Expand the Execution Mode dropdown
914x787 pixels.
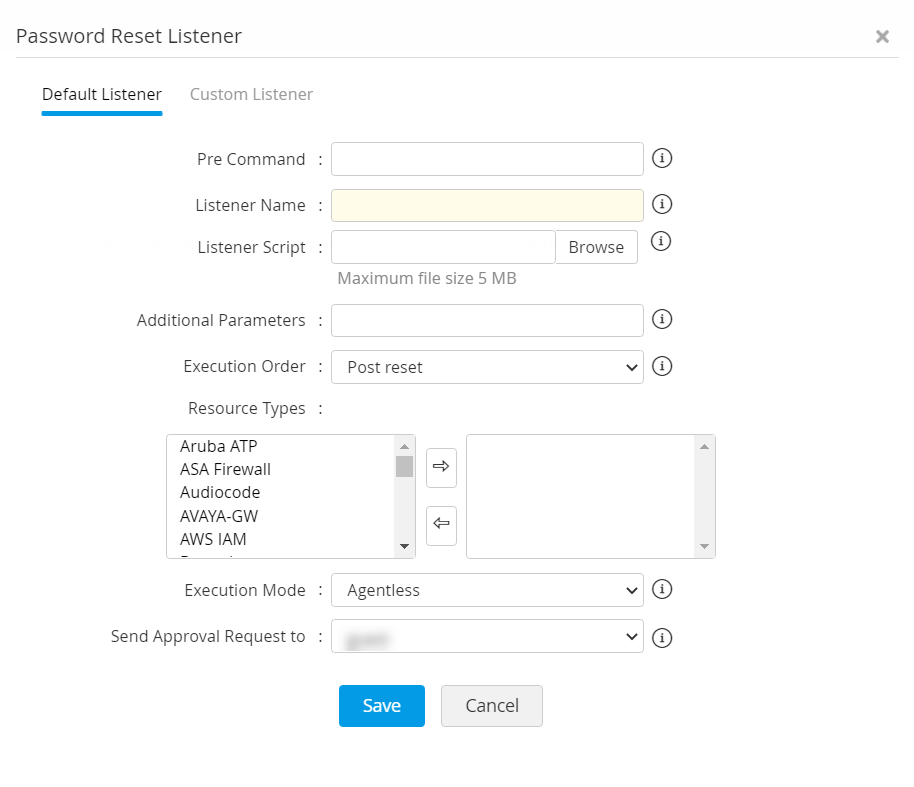coord(487,590)
